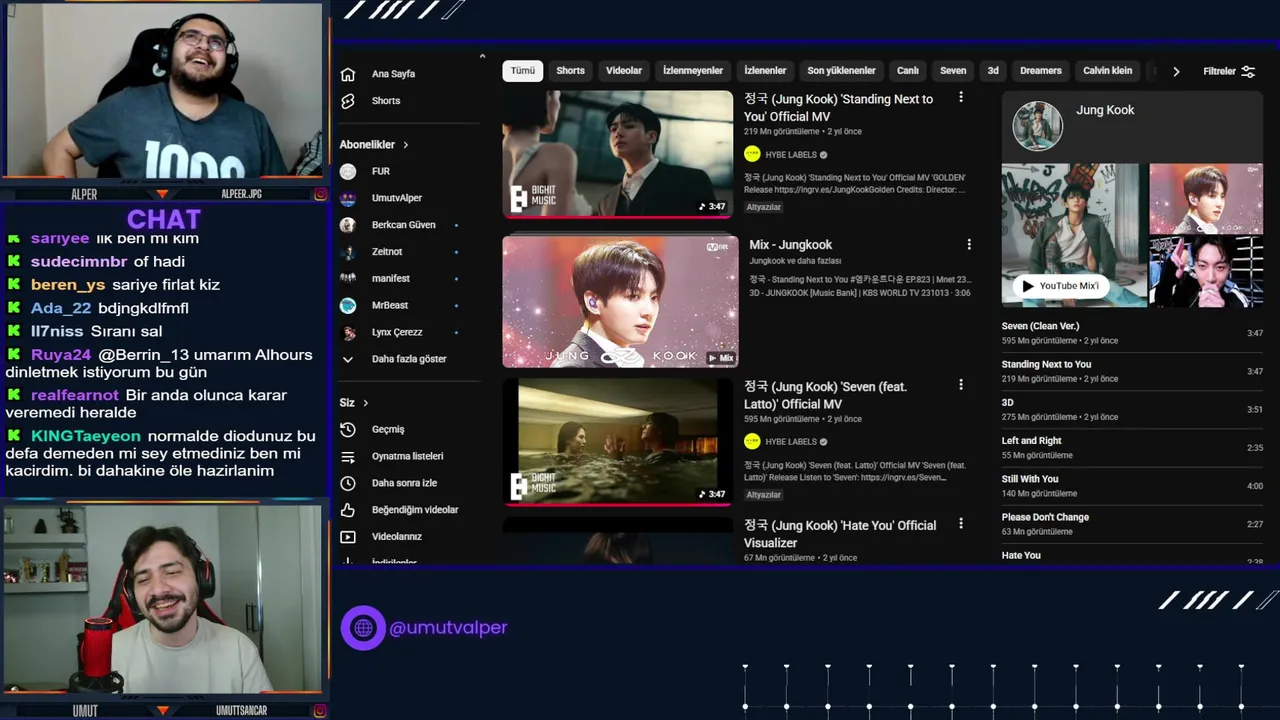Image resolution: width=1280 pixels, height=720 pixels.
Task: Play 3D track in song list
Action: [x=1132, y=409]
